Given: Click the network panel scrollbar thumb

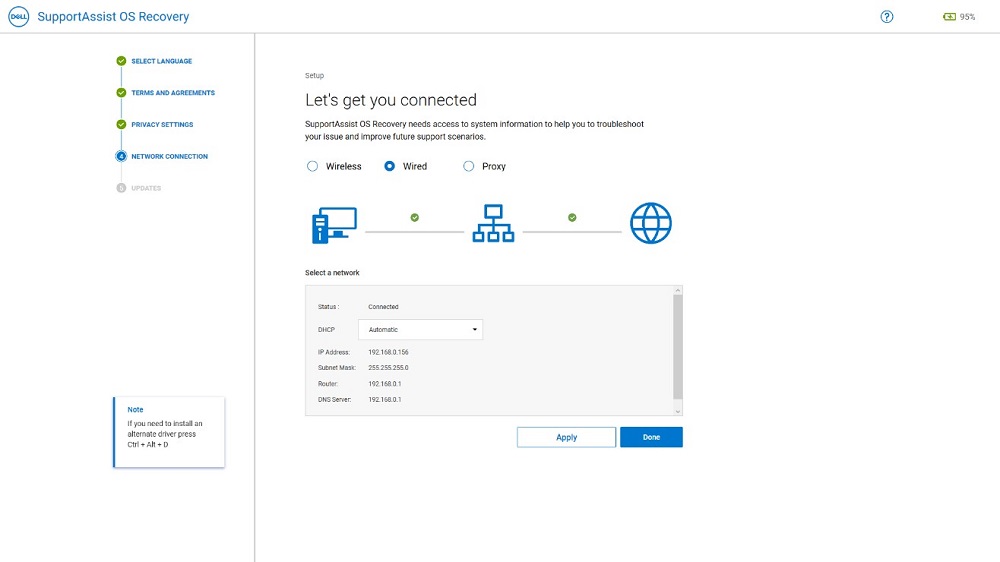Looking at the screenshot, I should pyautogui.click(x=678, y=347).
